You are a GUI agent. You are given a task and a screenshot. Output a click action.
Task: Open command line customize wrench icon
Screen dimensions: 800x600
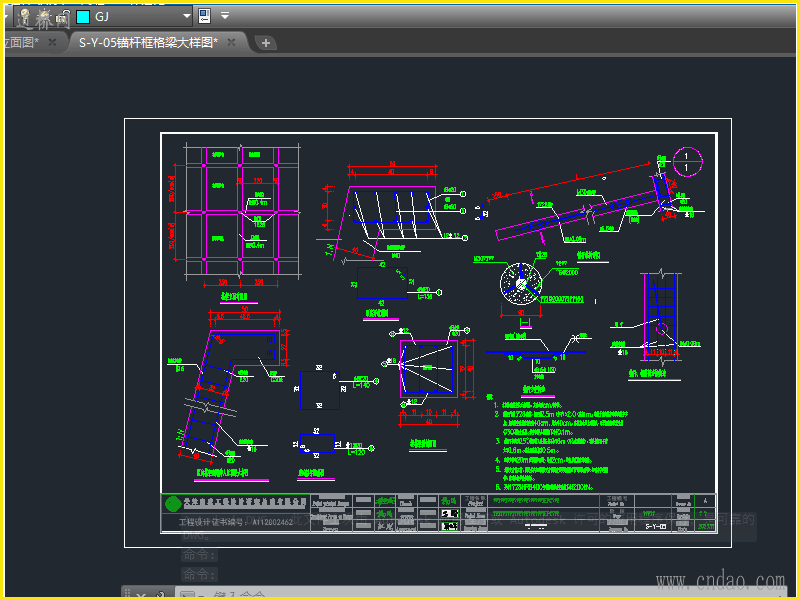coord(160,595)
